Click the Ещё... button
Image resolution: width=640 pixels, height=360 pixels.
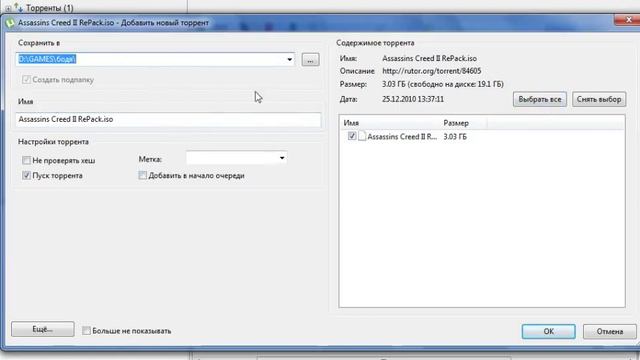42,329
